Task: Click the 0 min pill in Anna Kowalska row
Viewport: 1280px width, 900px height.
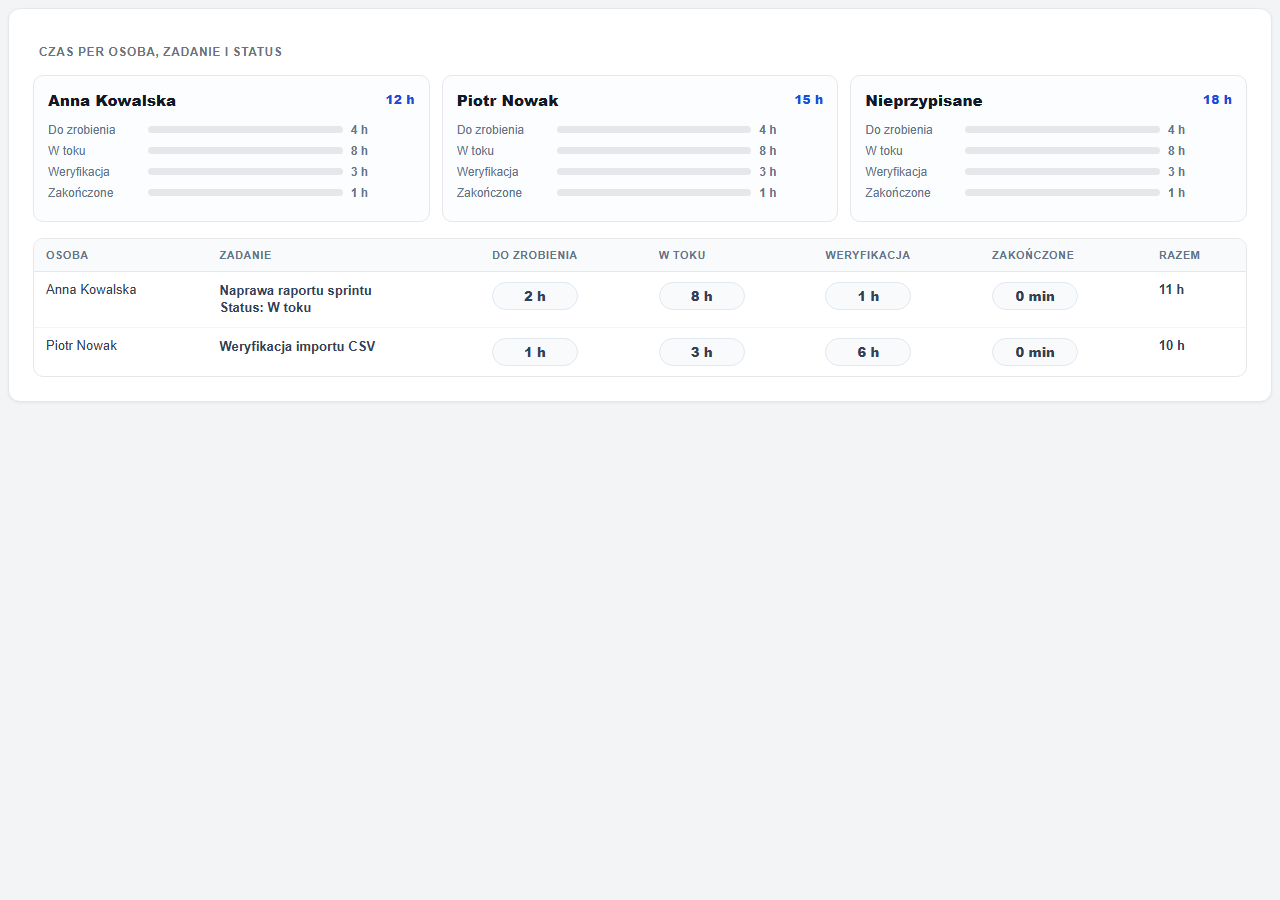Action: point(1035,296)
